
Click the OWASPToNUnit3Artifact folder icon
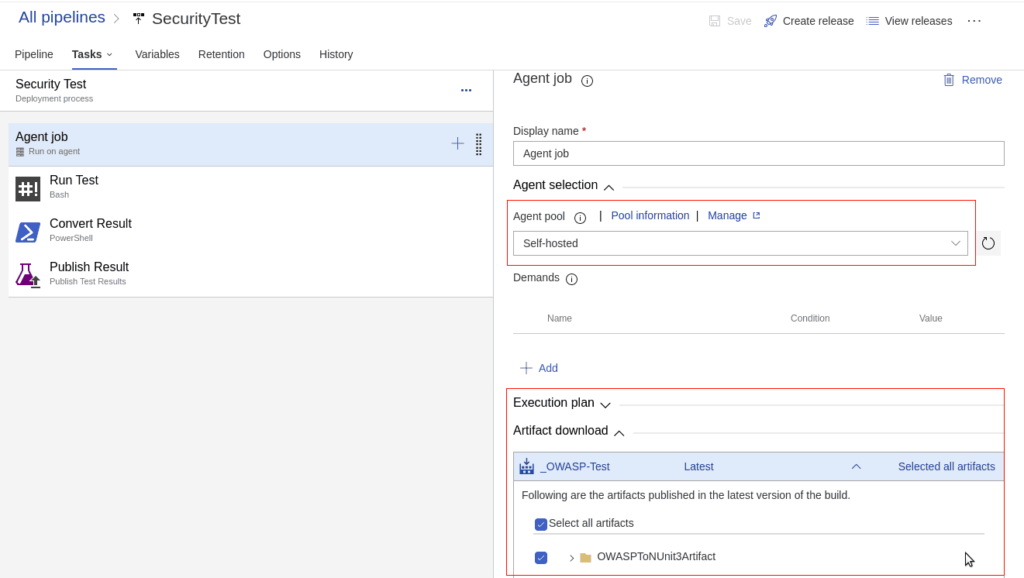coord(585,557)
